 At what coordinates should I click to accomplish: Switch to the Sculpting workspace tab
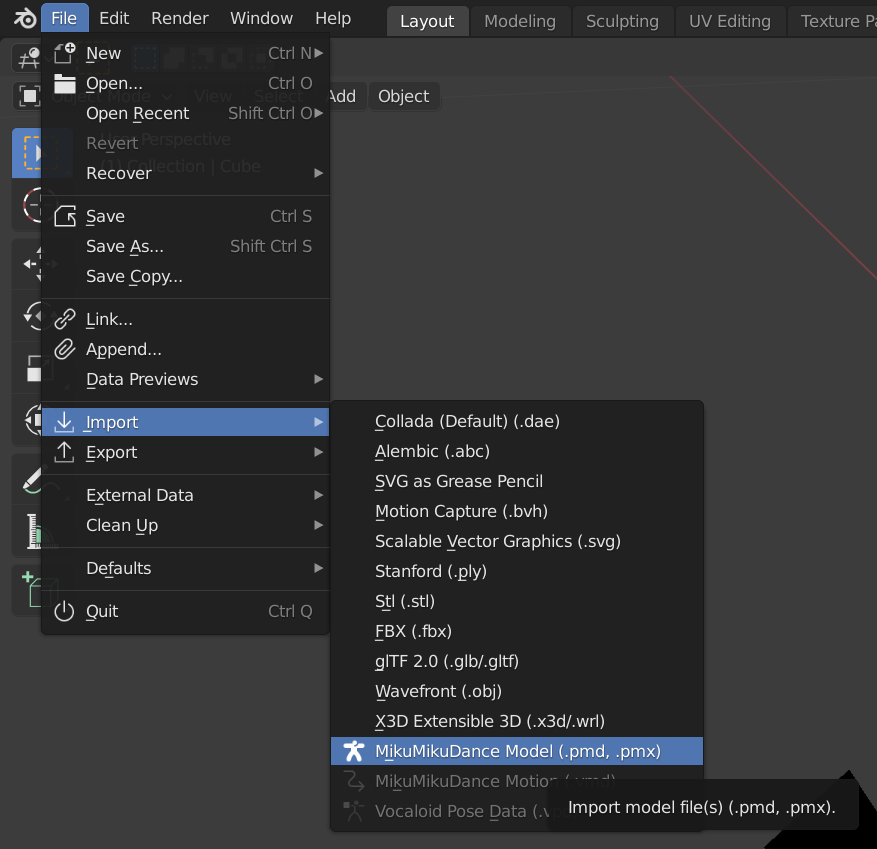tap(622, 21)
